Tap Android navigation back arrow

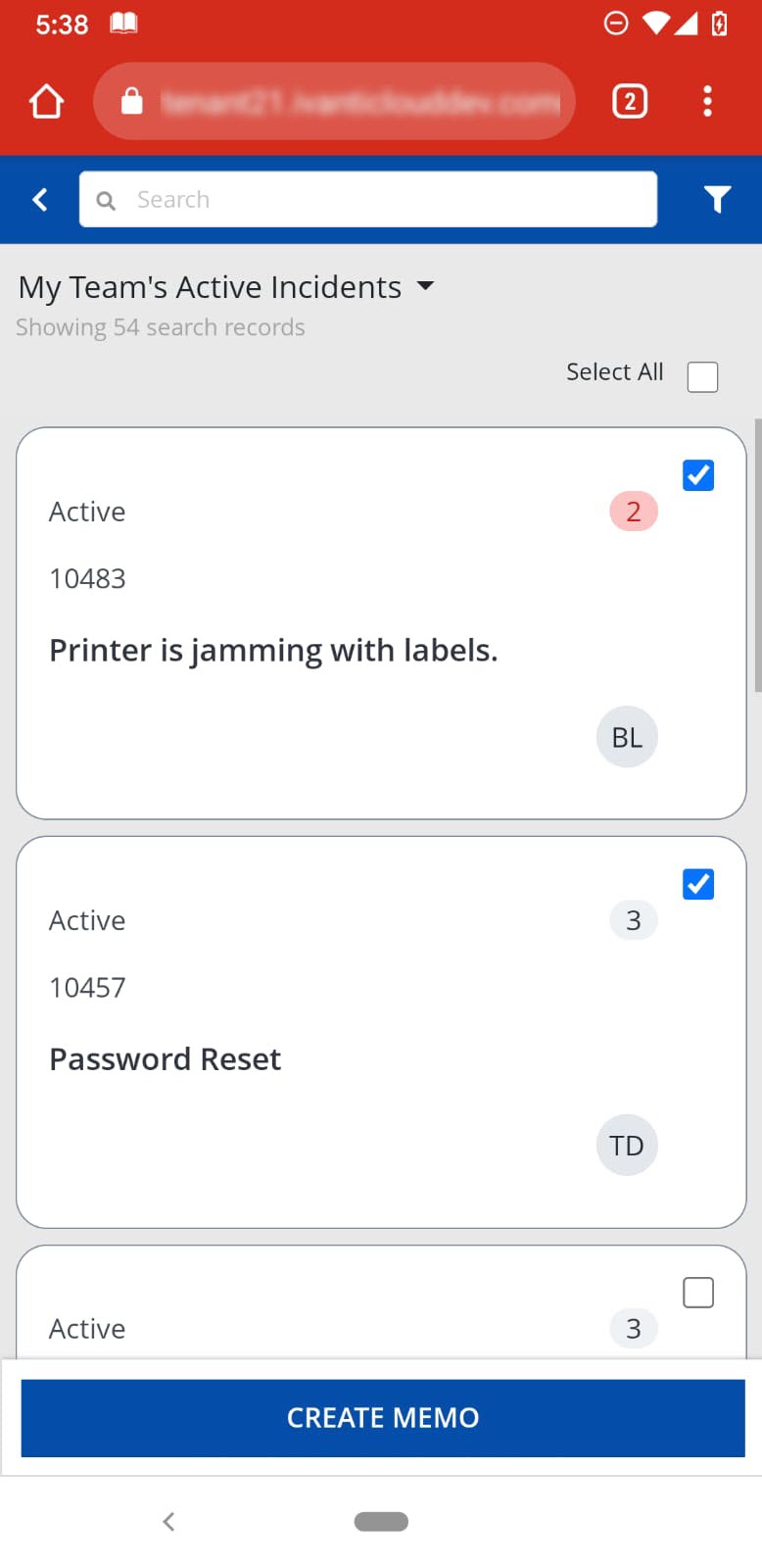(168, 1521)
